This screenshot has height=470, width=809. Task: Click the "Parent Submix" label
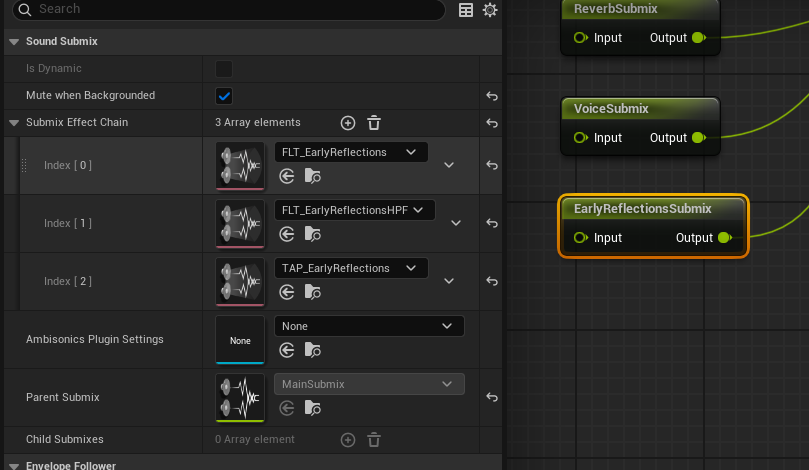(62, 397)
